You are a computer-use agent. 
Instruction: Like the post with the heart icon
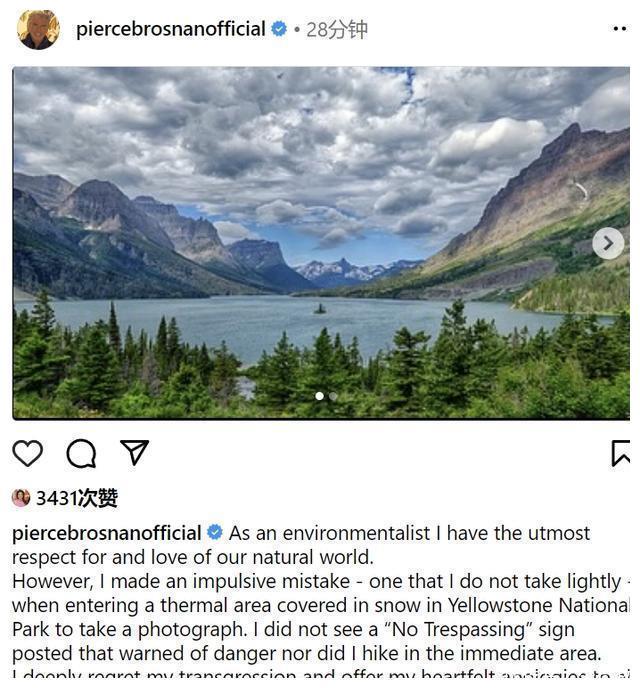[x=28, y=453]
